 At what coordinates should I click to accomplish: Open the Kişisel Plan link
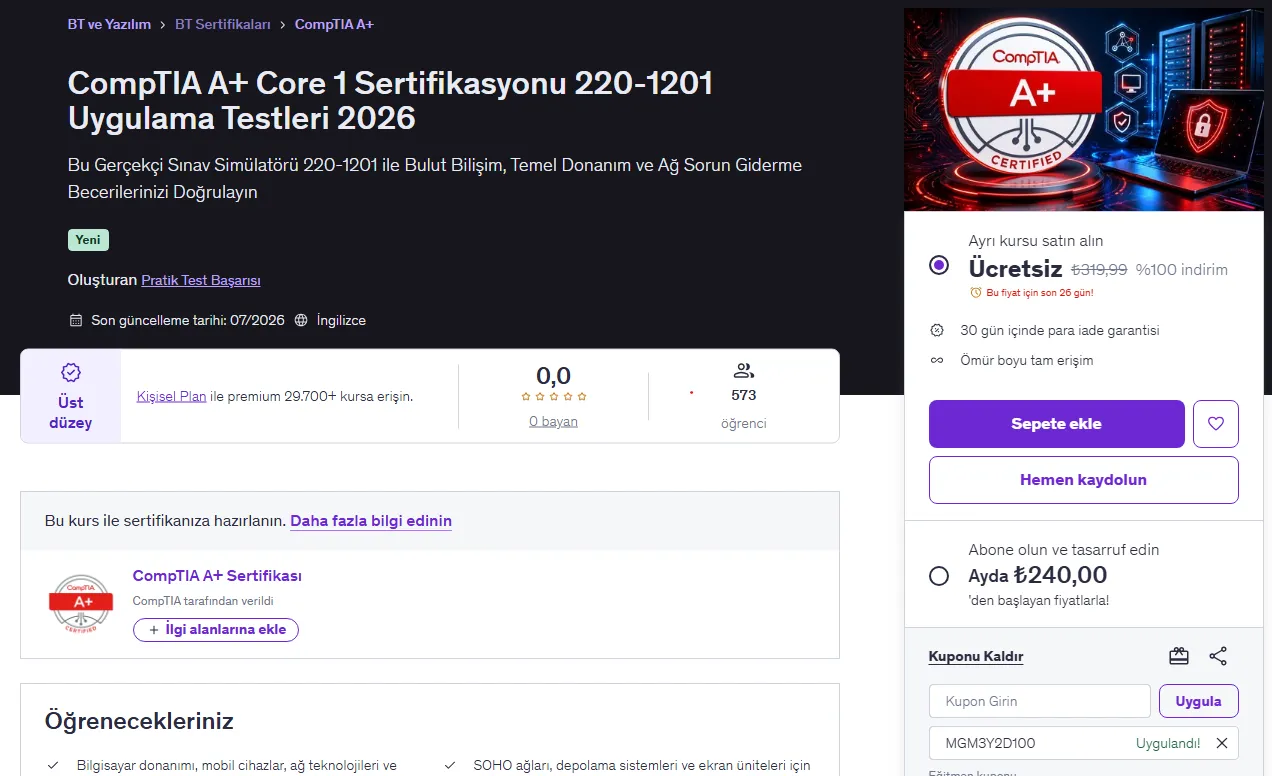172,396
